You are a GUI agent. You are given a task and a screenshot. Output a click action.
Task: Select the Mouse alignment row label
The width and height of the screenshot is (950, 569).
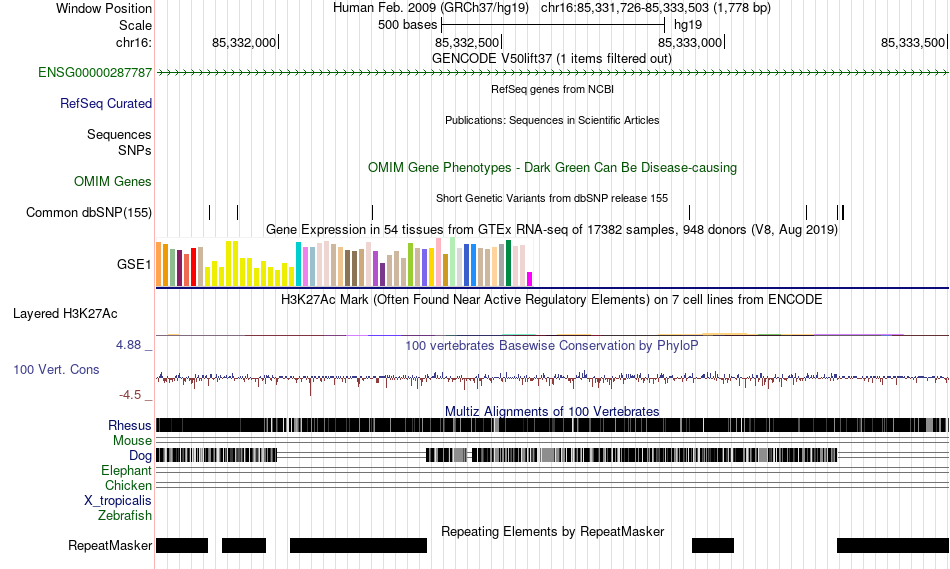coord(132,441)
